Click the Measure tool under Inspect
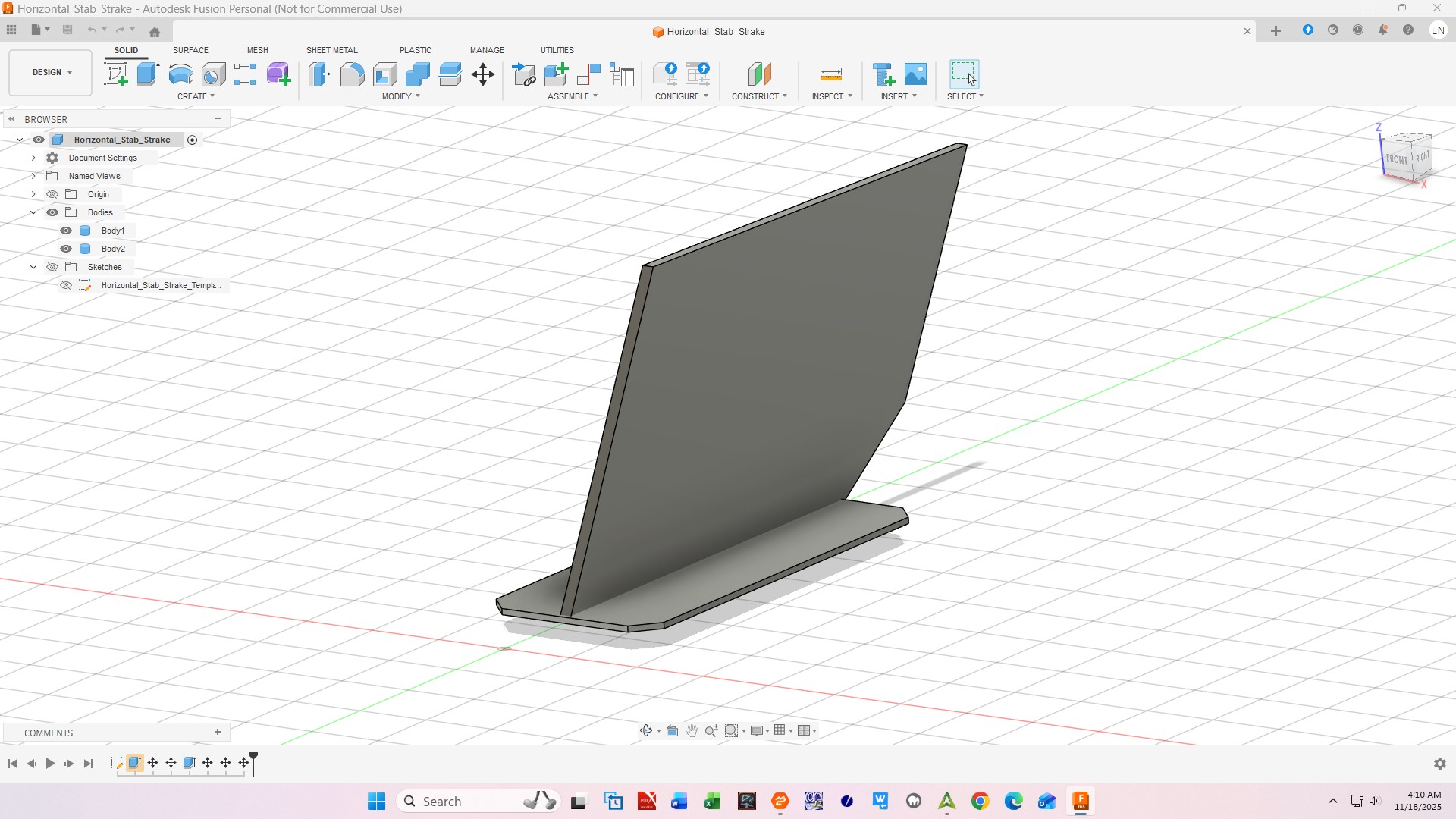The height and width of the screenshot is (819, 1456). click(x=830, y=74)
